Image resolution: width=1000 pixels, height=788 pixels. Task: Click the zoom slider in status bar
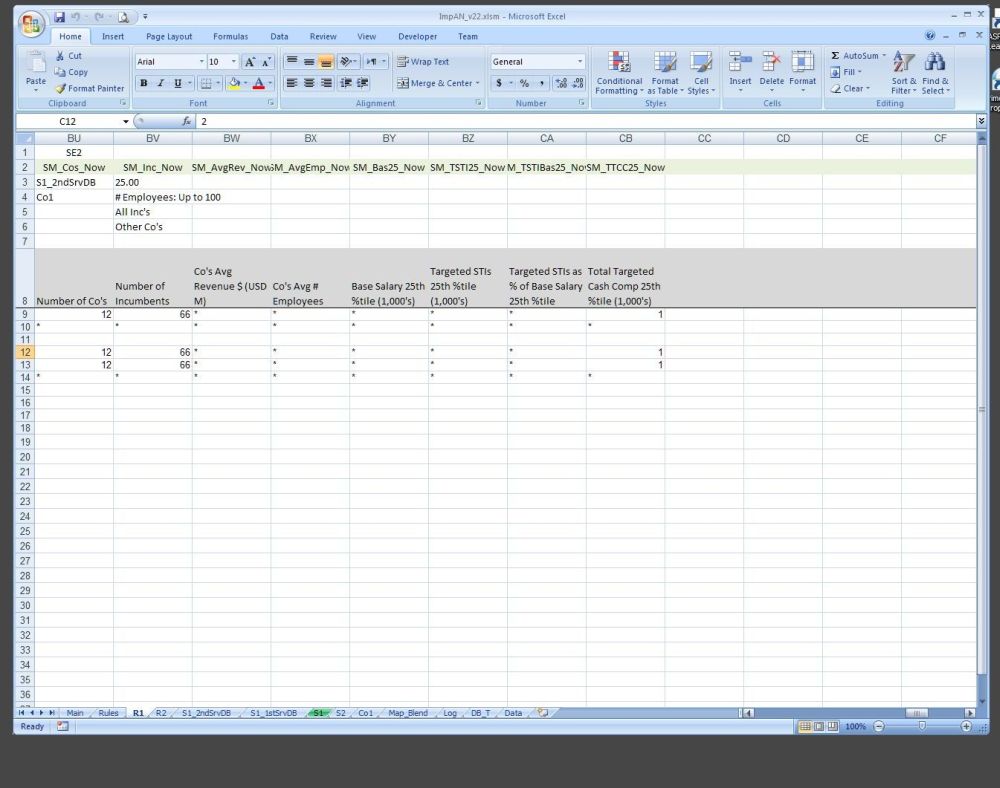tap(921, 726)
